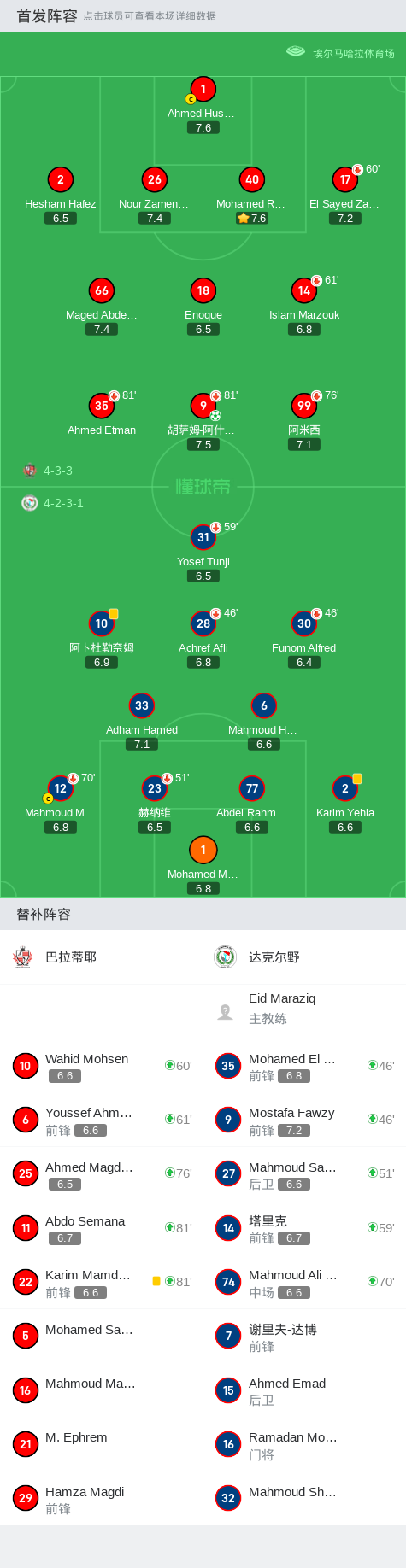Tap blue goalkeeper 1 Mohamed M… icon

point(203,850)
